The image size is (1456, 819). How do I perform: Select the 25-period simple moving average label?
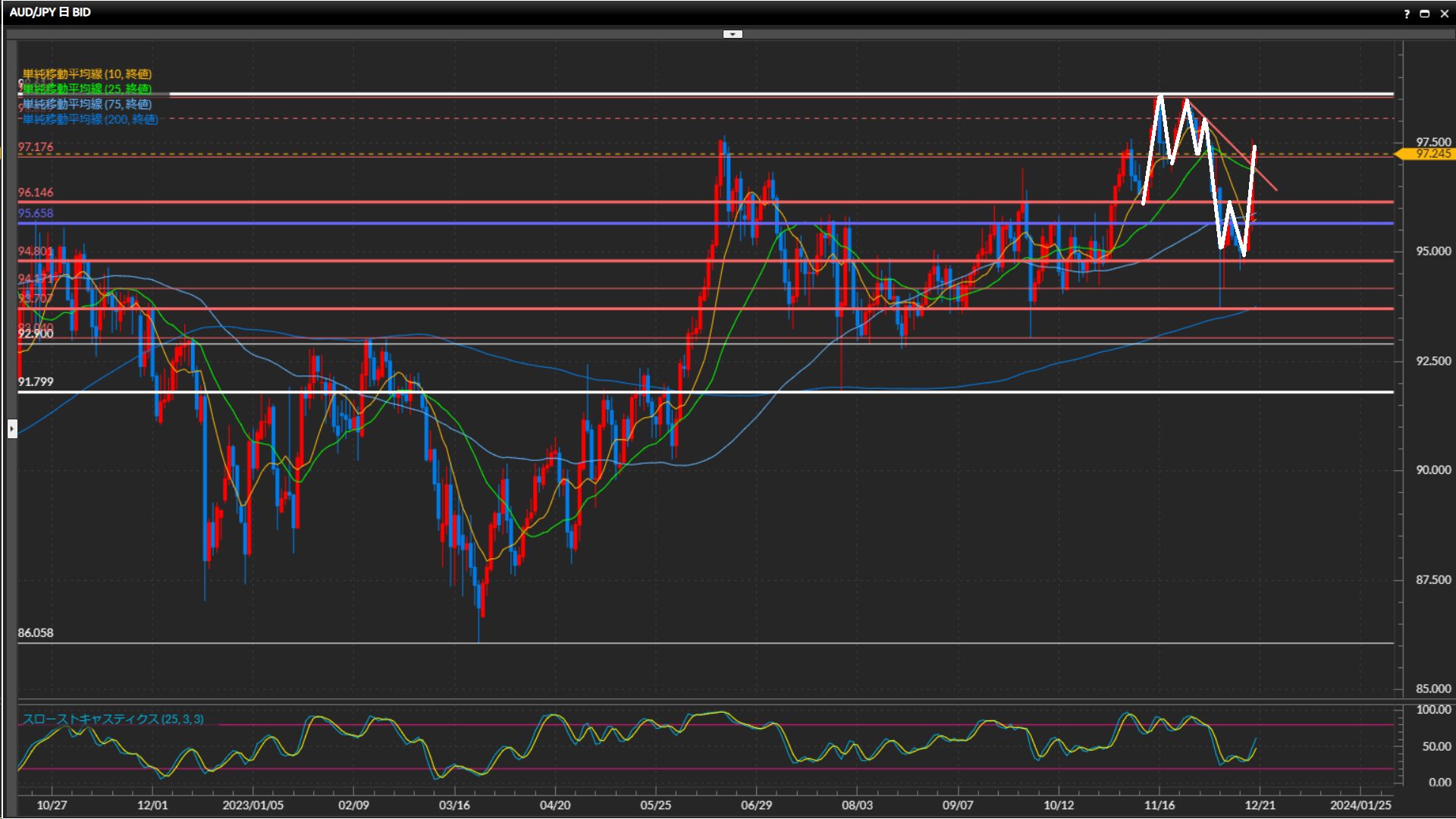(x=87, y=89)
